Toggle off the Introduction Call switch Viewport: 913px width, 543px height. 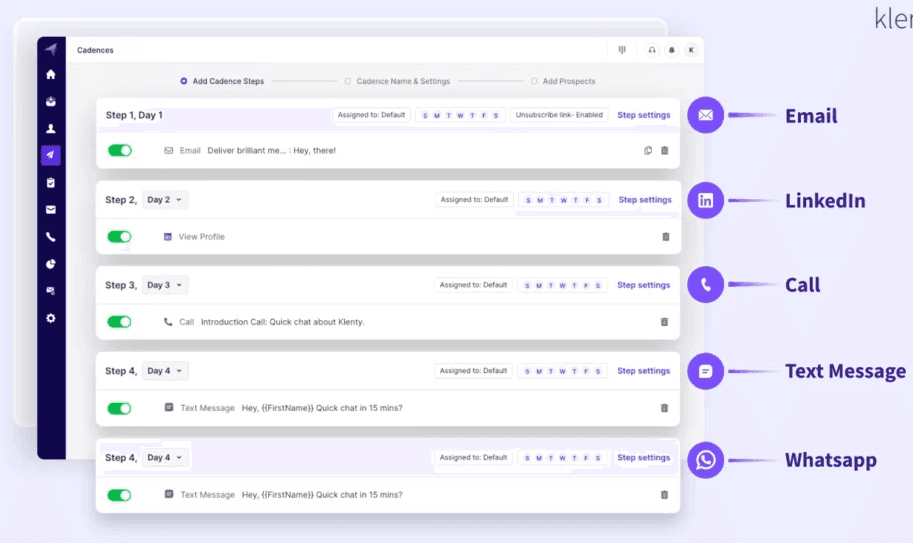point(119,322)
